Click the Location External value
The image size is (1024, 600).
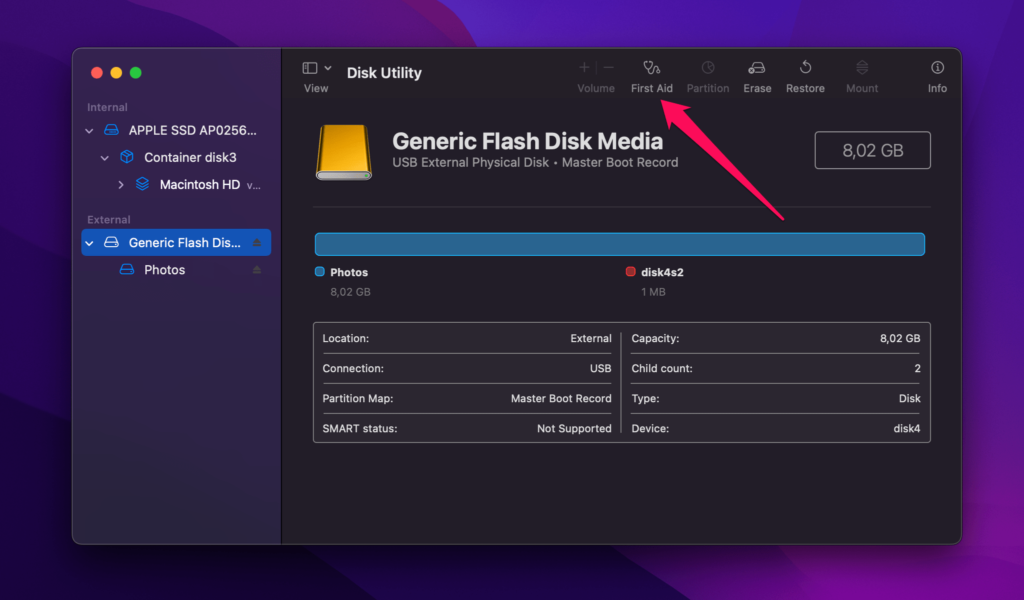[590, 338]
